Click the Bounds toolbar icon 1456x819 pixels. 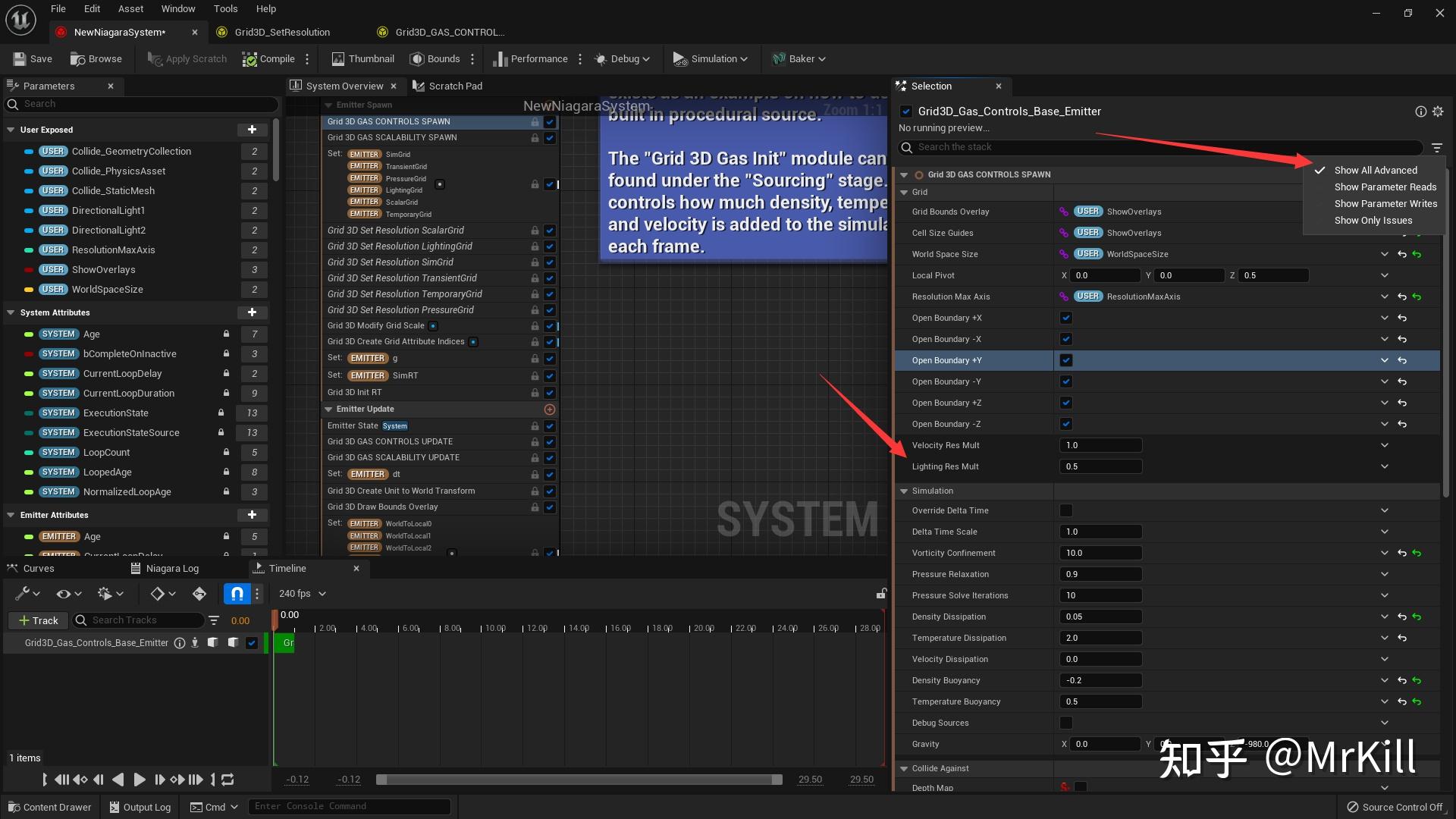coord(417,58)
